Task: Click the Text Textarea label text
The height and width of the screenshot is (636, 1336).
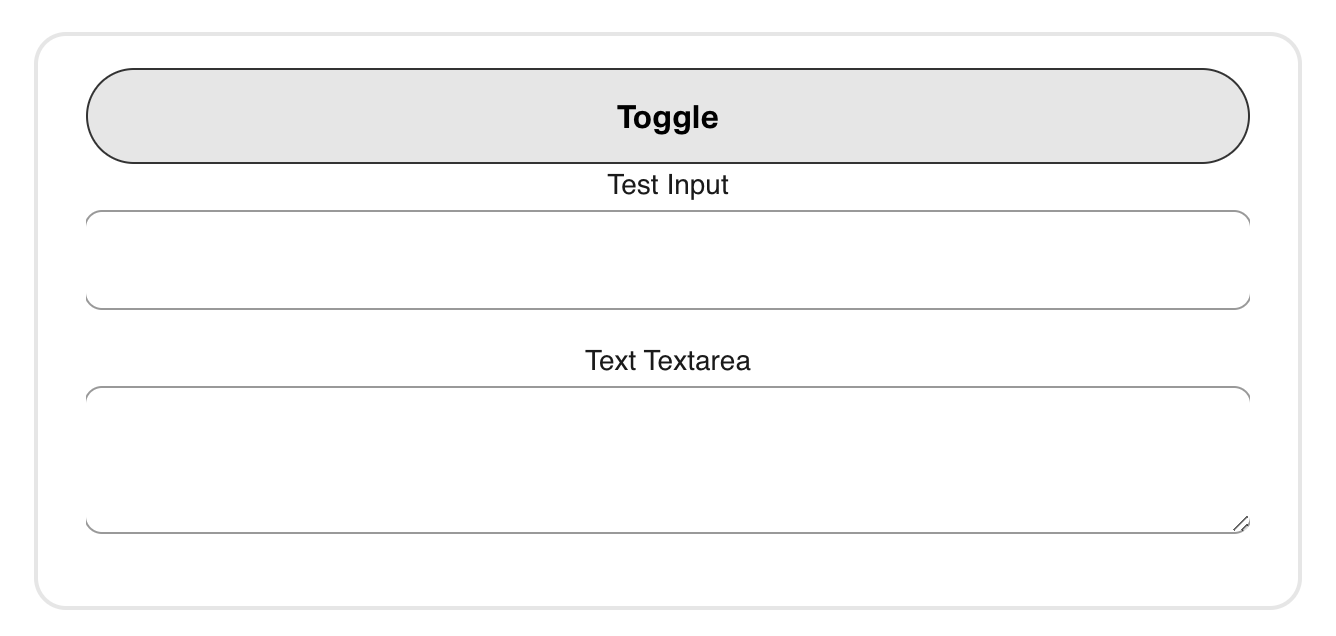Action: coord(667,361)
